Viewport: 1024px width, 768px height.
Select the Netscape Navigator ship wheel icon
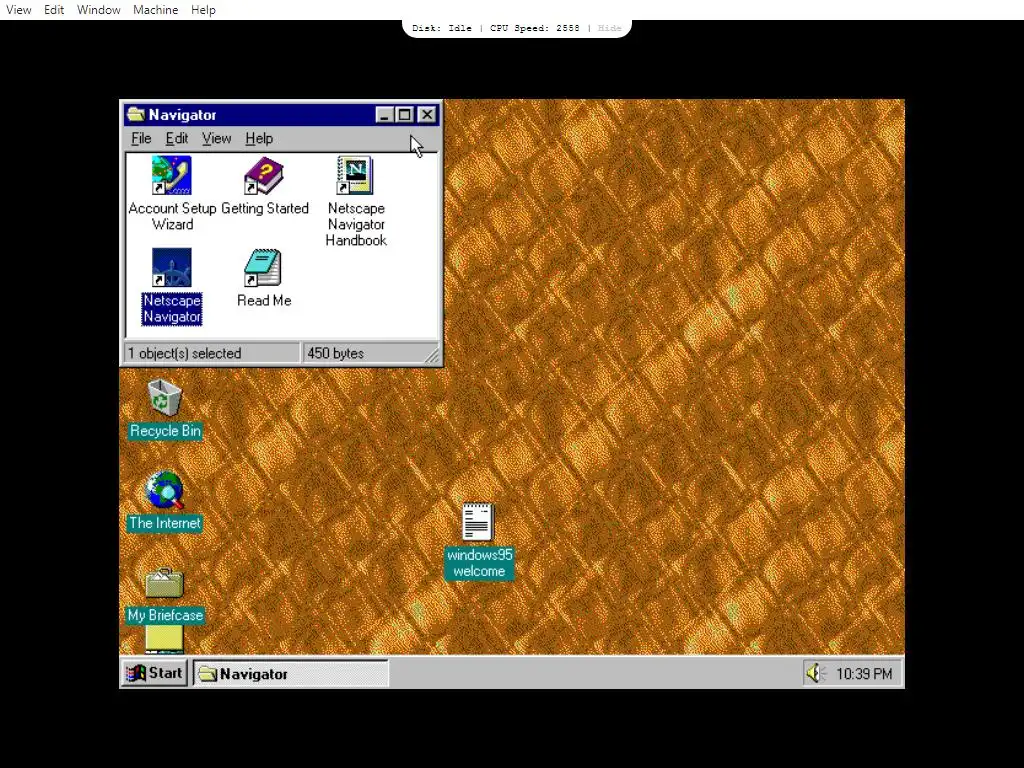pos(171,267)
